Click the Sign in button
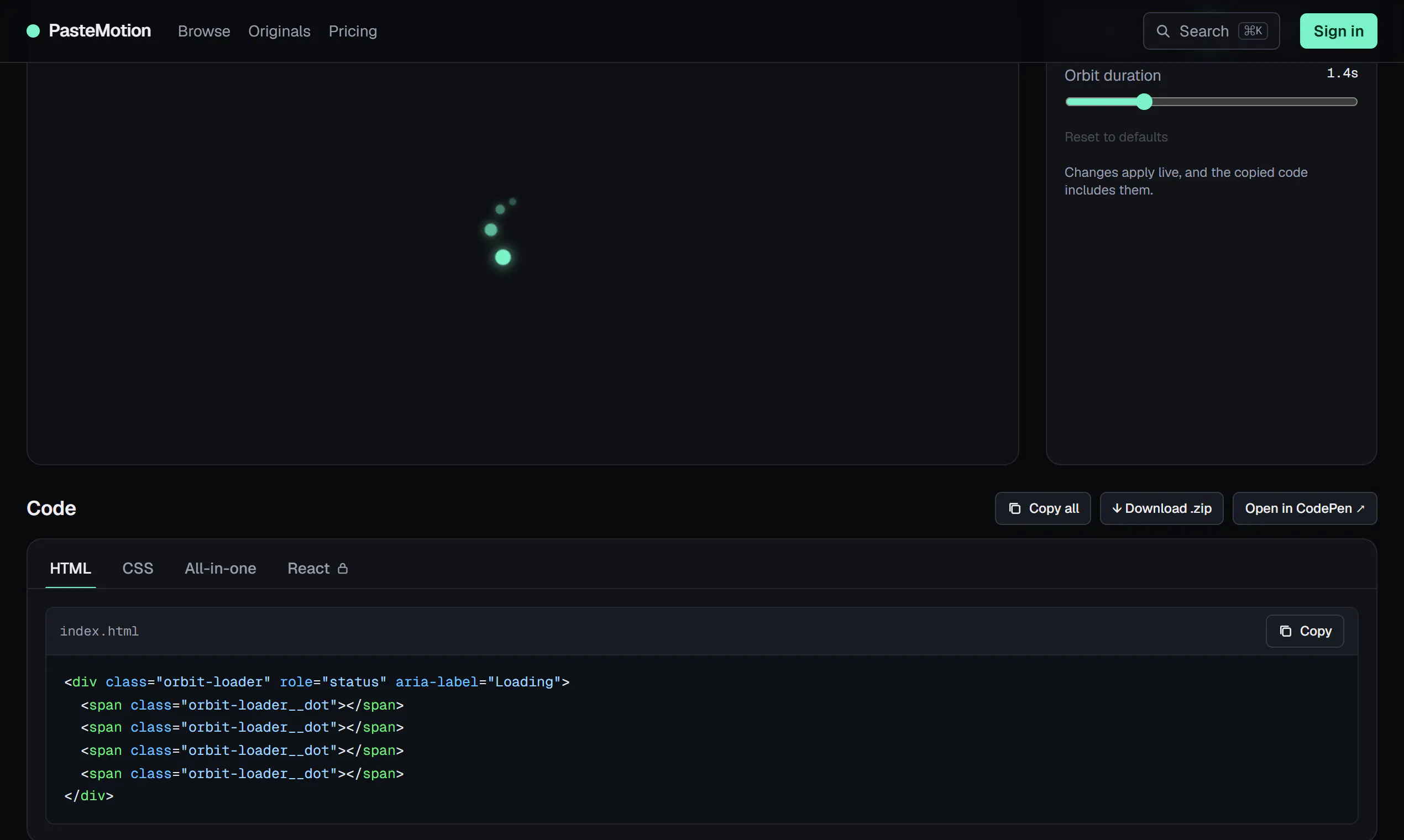This screenshot has height=840, width=1404. coord(1338,31)
